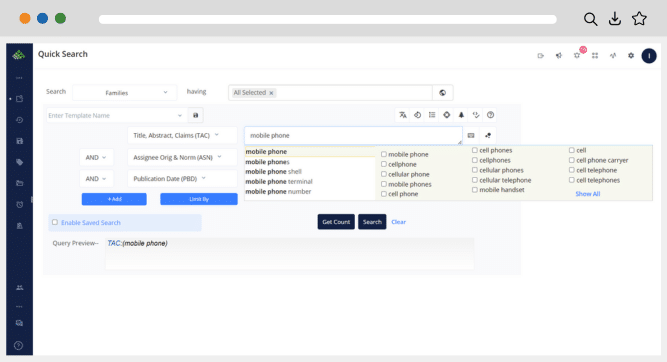This screenshot has width=667, height=362.
Task: Open the settings gear in top header
Action: coord(631,55)
